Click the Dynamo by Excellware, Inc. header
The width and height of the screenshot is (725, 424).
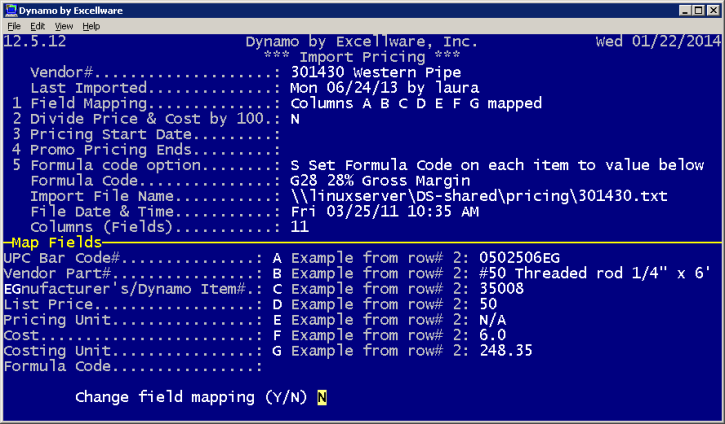[362, 42]
